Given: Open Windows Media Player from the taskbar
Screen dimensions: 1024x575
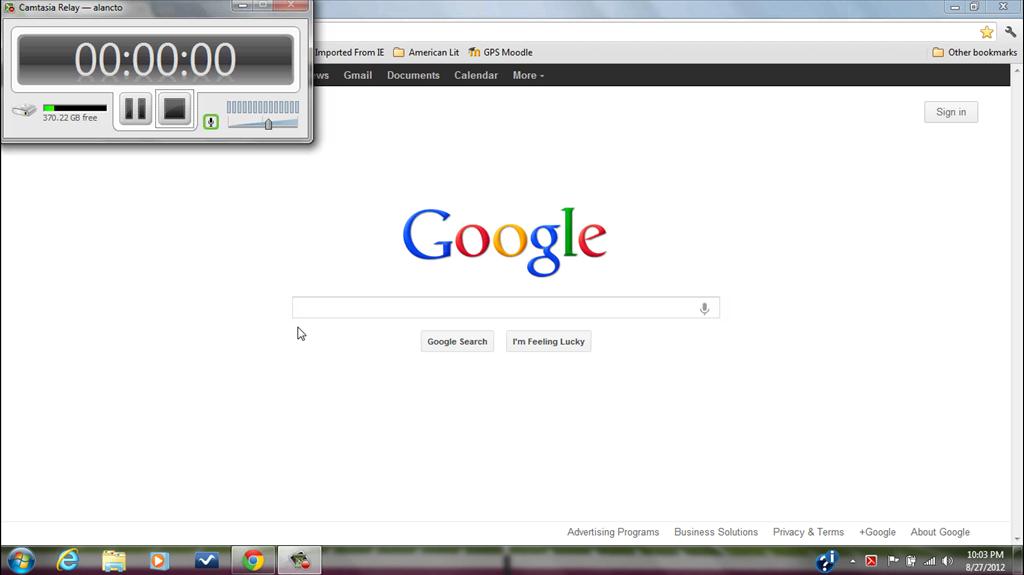Looking at the screenshot, I should (159, 561).
